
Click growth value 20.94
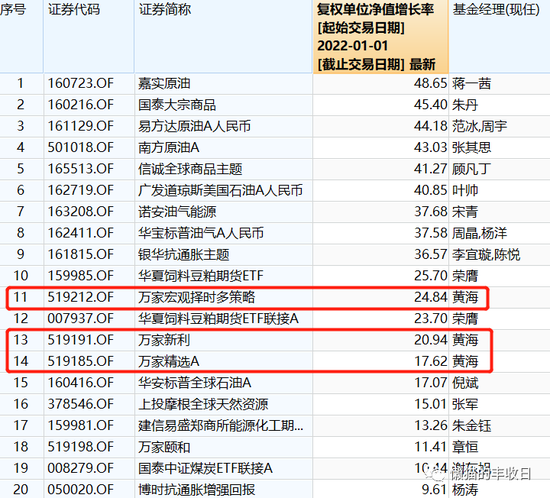[x=430, y=340]
